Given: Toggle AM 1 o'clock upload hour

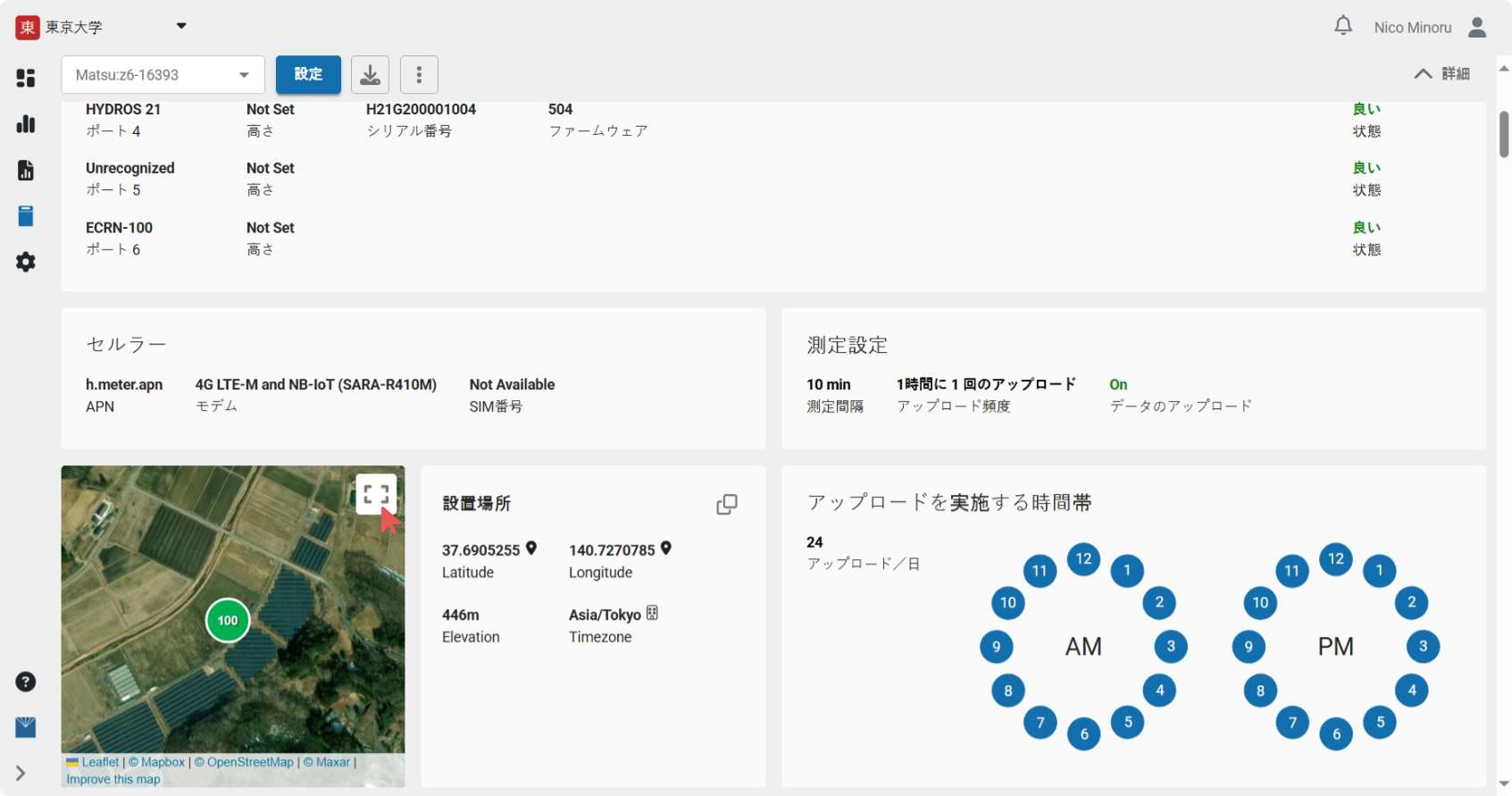Looking at the screenshot, I should pos(1127,570).
